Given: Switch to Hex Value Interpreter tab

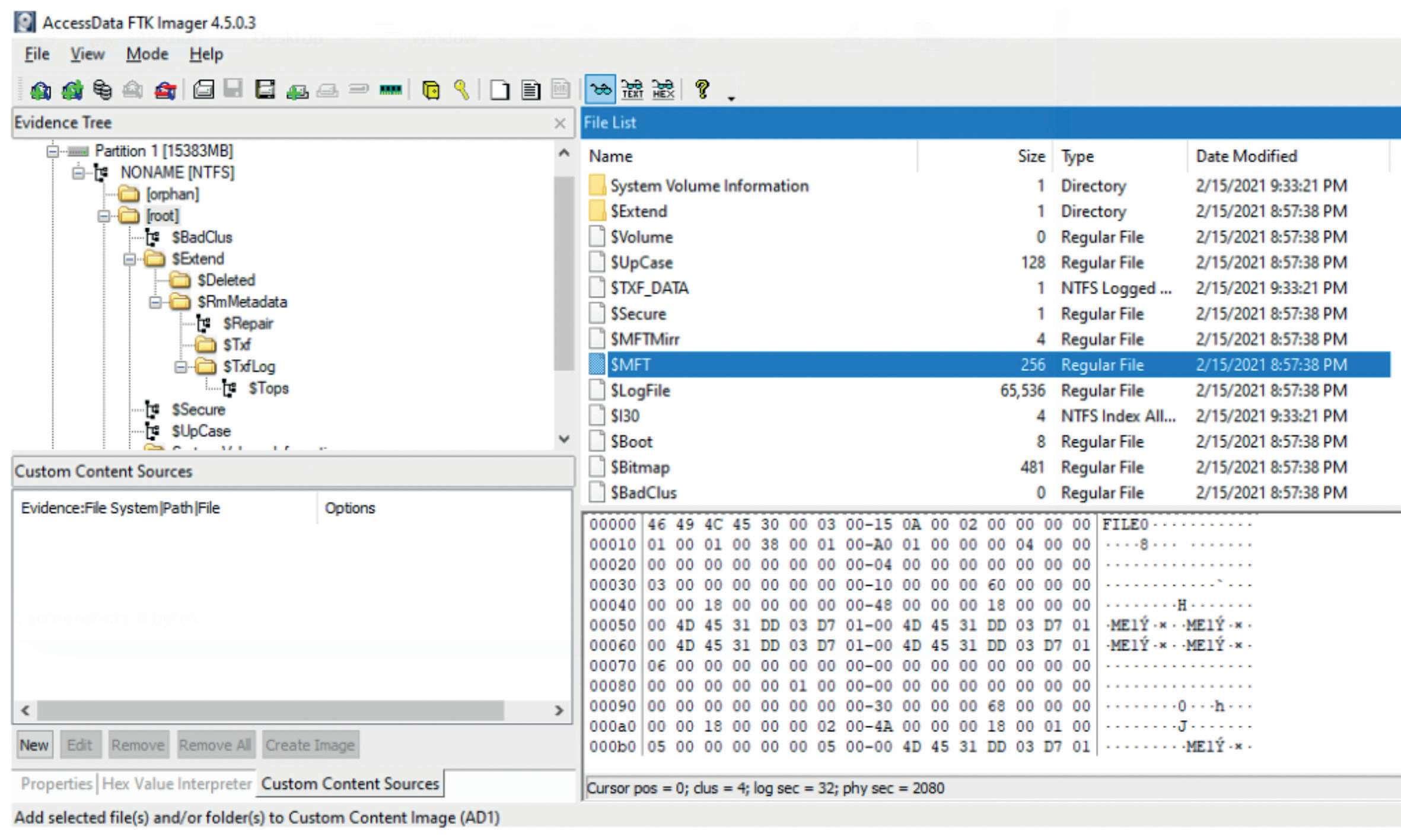Looking at the screenshot, I should pyautogui.click(x=177, y=784).
